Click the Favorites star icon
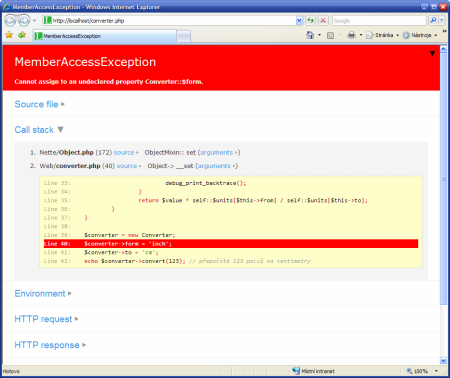450x378 pixels. click(9, 35)
